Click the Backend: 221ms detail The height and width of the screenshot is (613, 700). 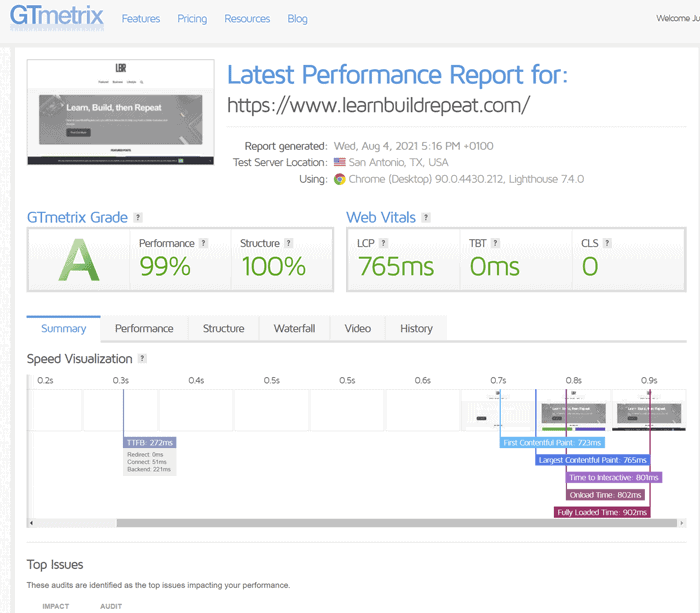(149, 470)
